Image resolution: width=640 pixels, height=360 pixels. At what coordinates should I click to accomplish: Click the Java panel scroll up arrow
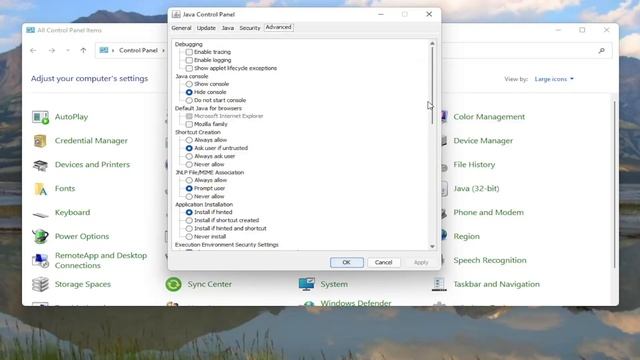tap(432, 43)
